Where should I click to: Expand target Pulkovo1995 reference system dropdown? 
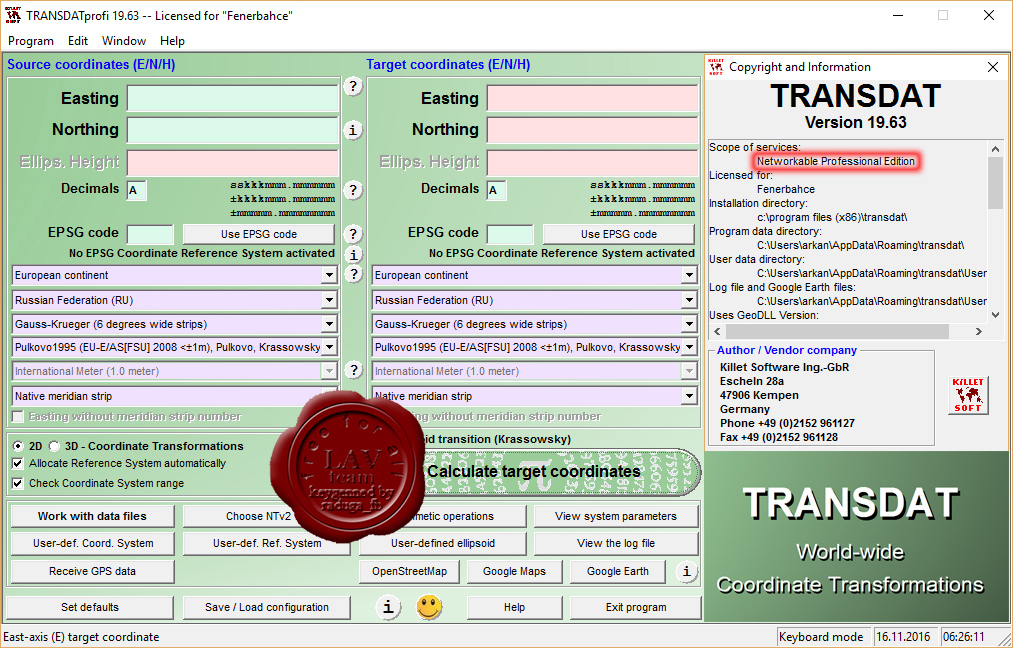[689, 348]
